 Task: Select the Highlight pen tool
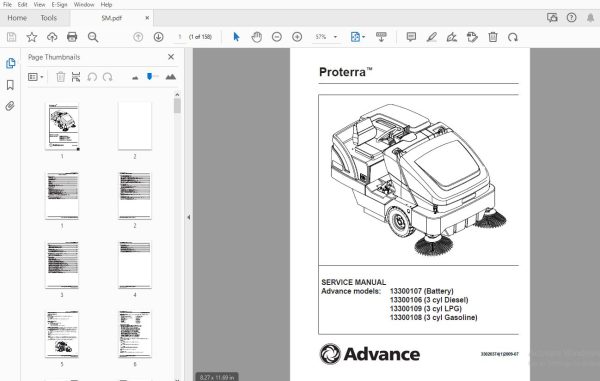point(432,37)
